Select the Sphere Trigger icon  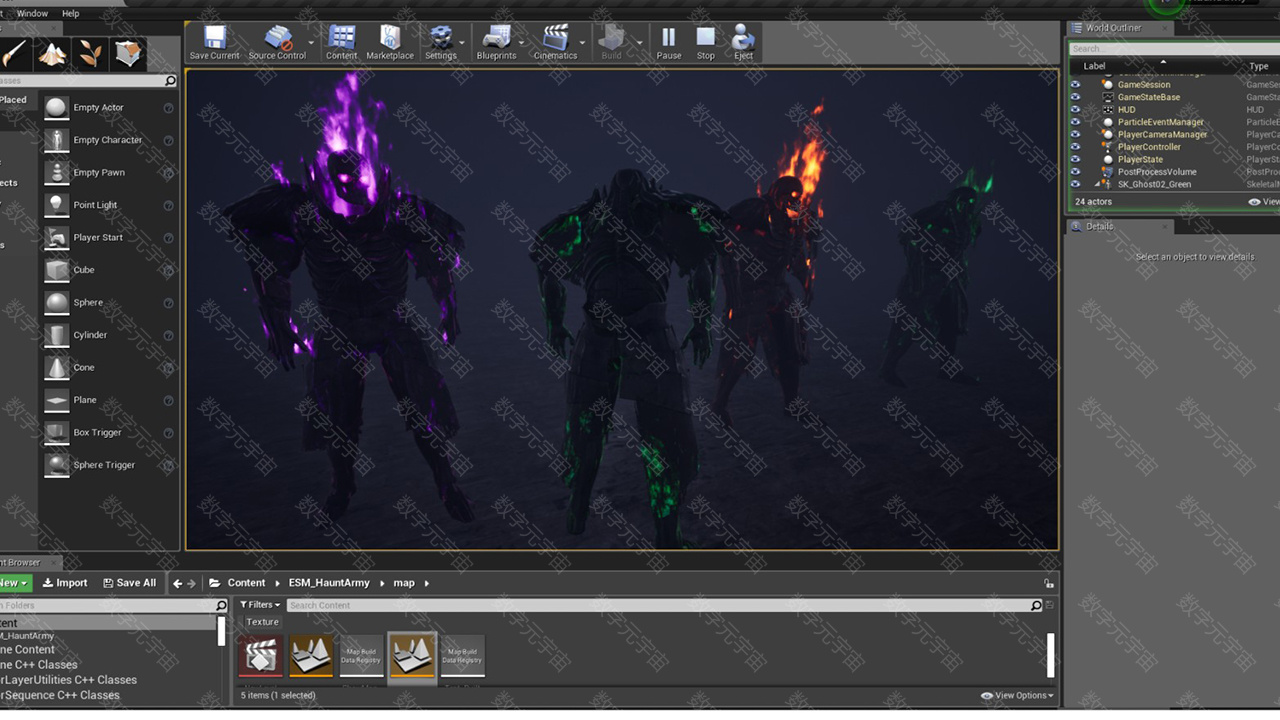(57, 465)
